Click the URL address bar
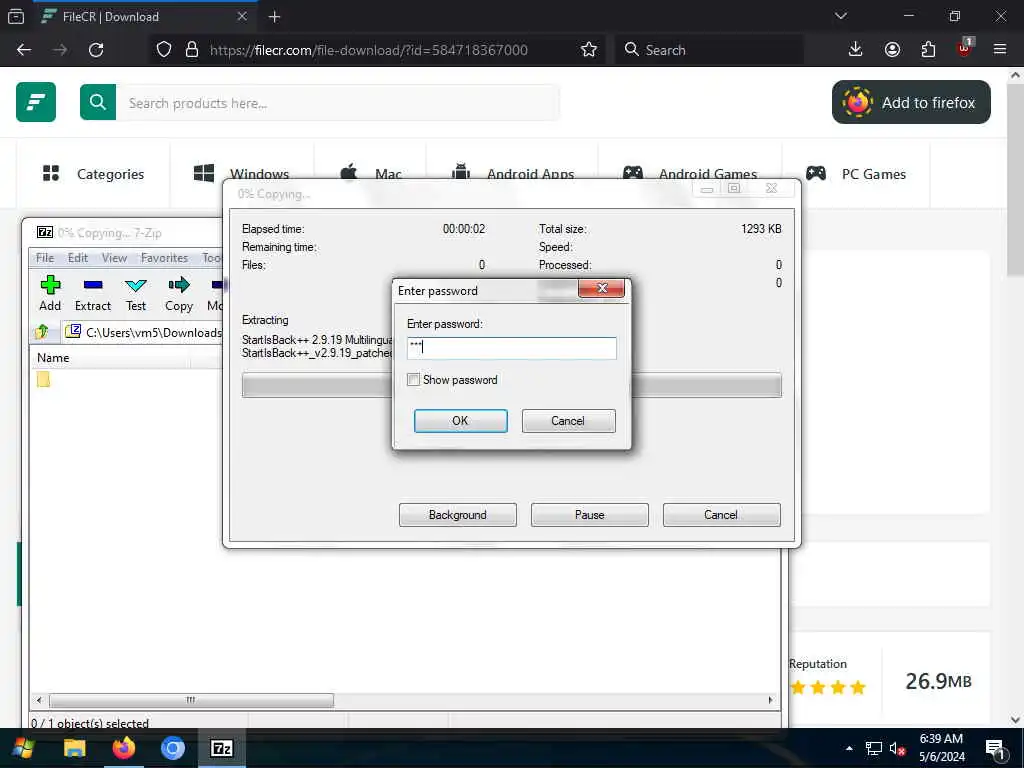Image resolution: width=1024 pixels, height=768 pixels. click(x=368, y=50)
